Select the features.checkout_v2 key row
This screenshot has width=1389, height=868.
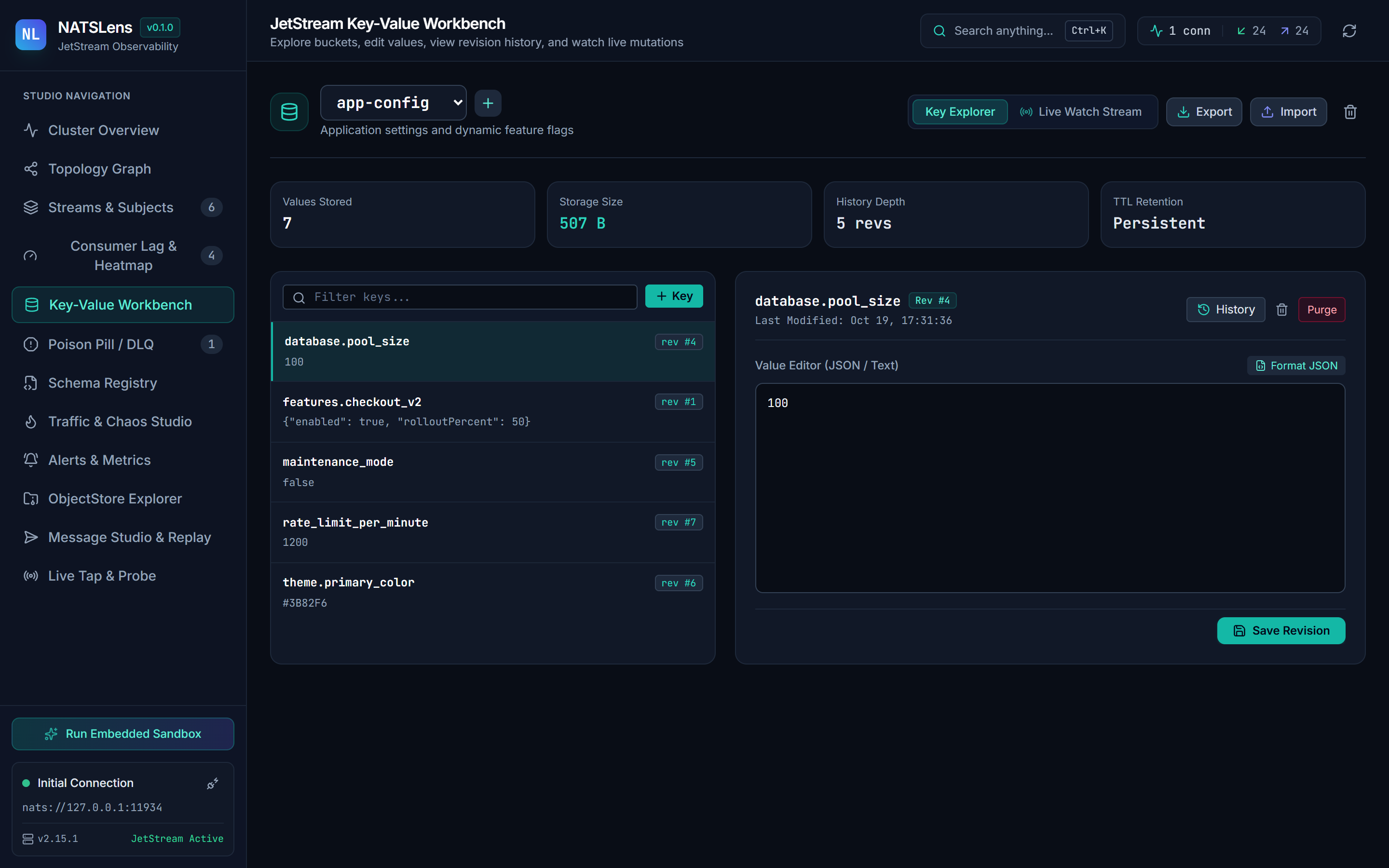pyautogui.click(x=493, y=412)
